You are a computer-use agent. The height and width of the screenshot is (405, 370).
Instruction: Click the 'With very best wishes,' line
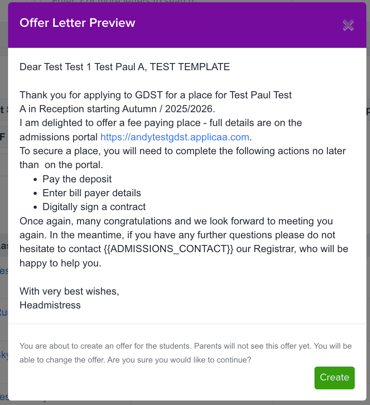69,291
